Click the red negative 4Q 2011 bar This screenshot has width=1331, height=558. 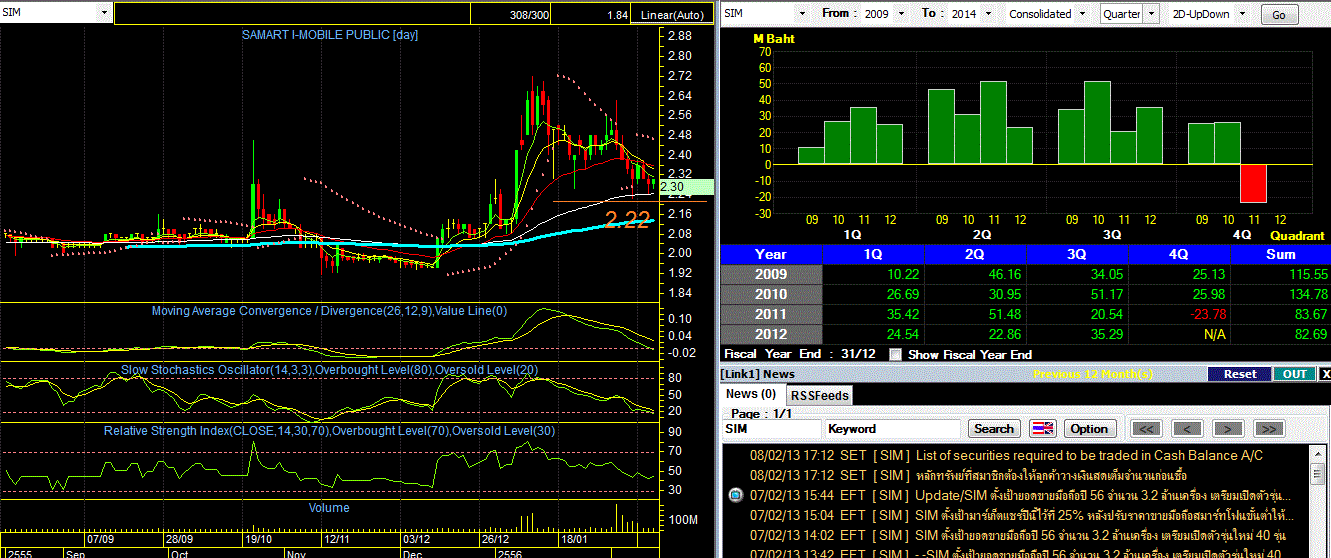(x=1253, y=184)
